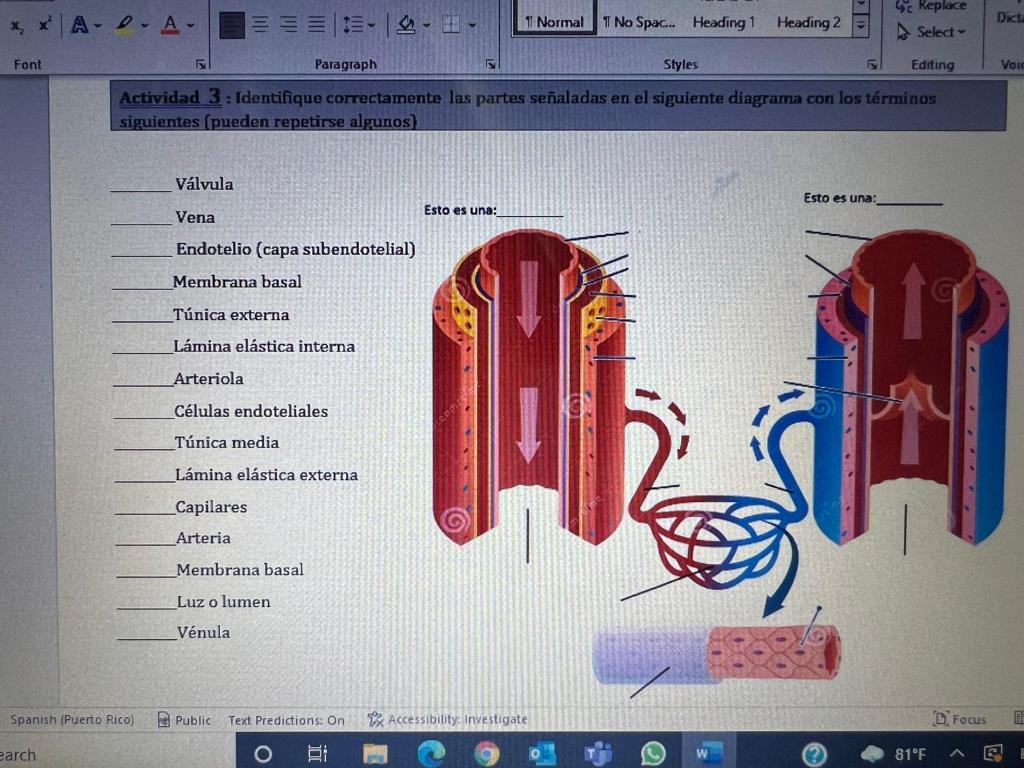Open WhatsApp from the taskbar
The width and height of the screenshot is (1024, 768).
[x=651, y=755]
